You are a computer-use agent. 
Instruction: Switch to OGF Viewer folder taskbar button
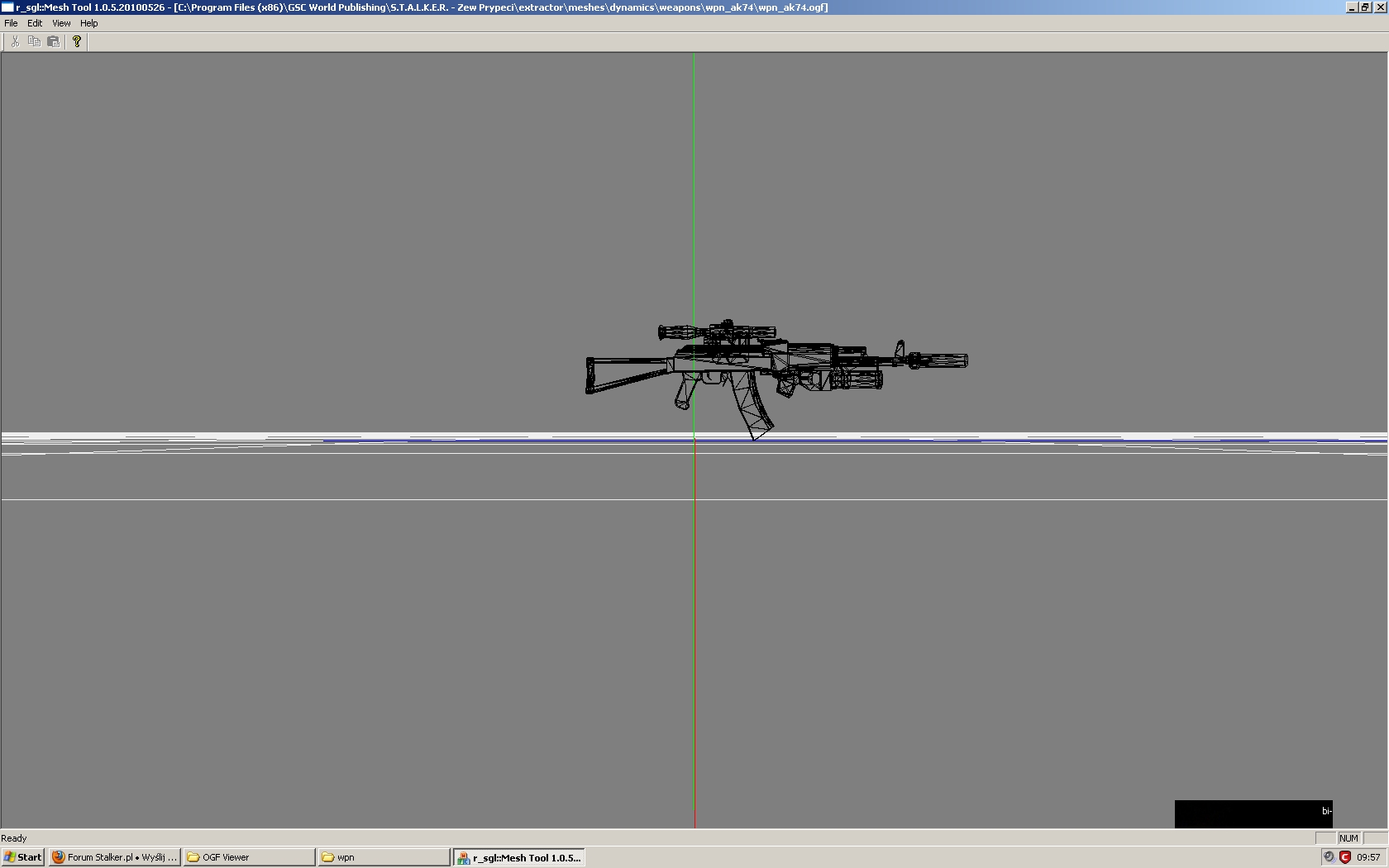pyautogui.click(x=249, y=857)
